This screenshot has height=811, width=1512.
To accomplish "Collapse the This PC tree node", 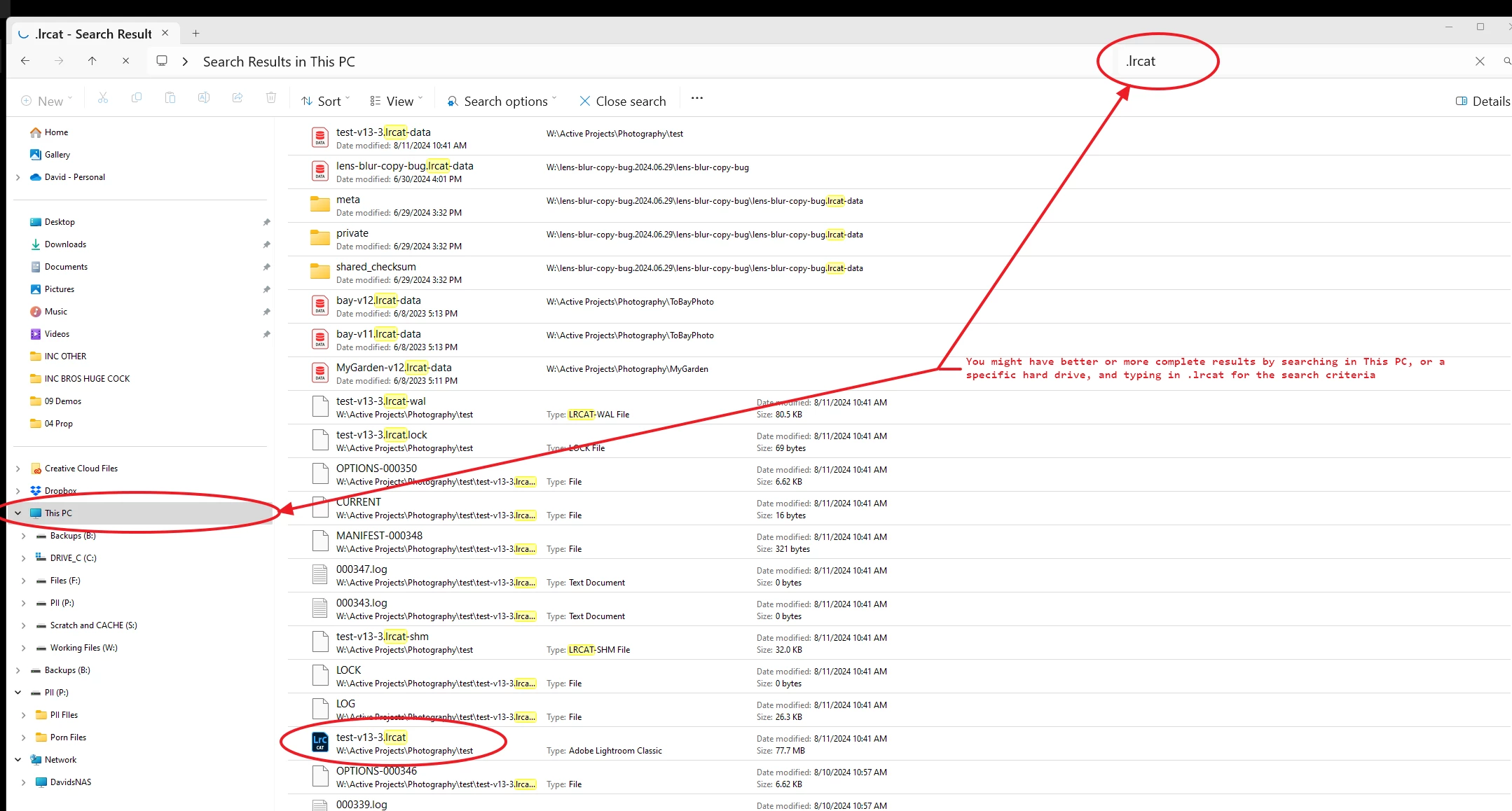I will coord(18,513).
